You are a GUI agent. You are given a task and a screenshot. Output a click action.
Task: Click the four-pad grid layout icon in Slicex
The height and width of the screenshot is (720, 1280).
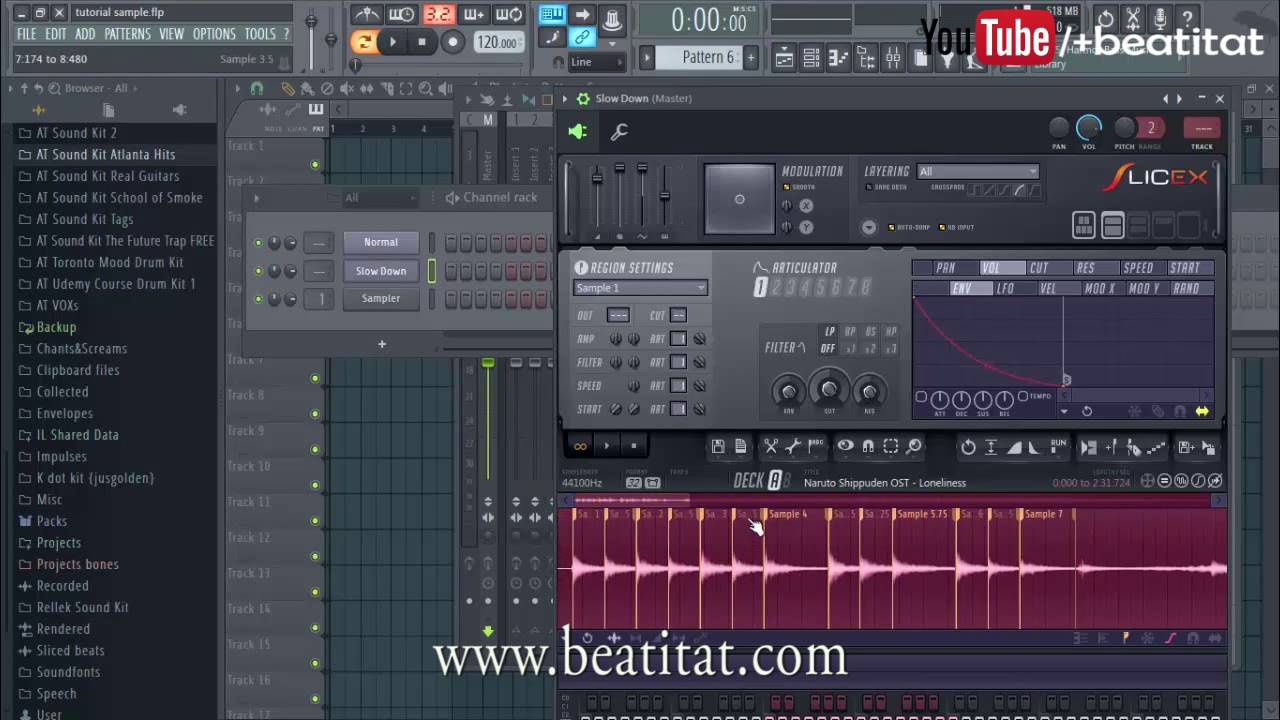[1084, 226]
